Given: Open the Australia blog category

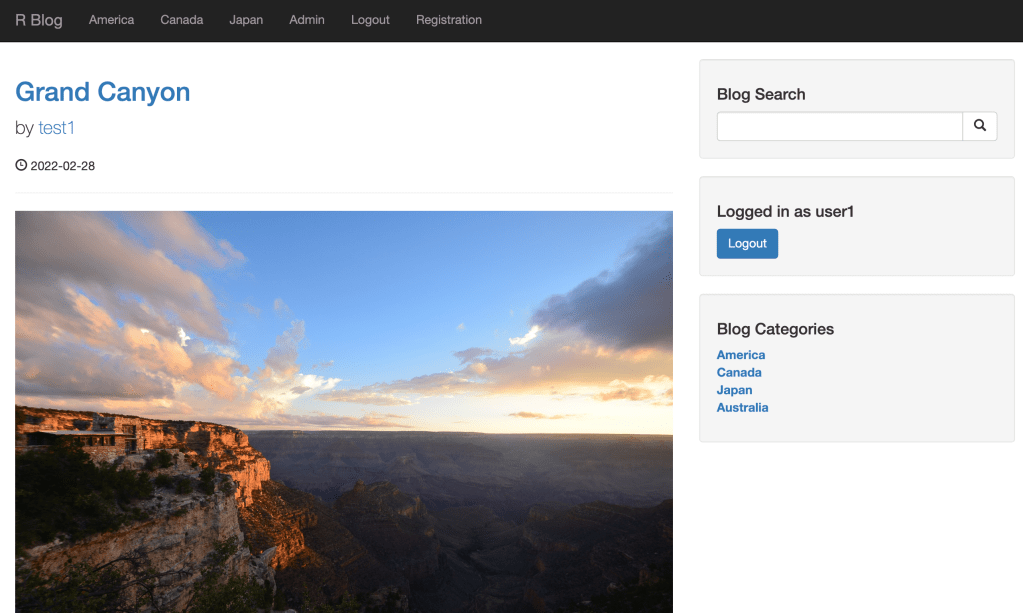Looking at the screenshot, I should click(742, 407).
